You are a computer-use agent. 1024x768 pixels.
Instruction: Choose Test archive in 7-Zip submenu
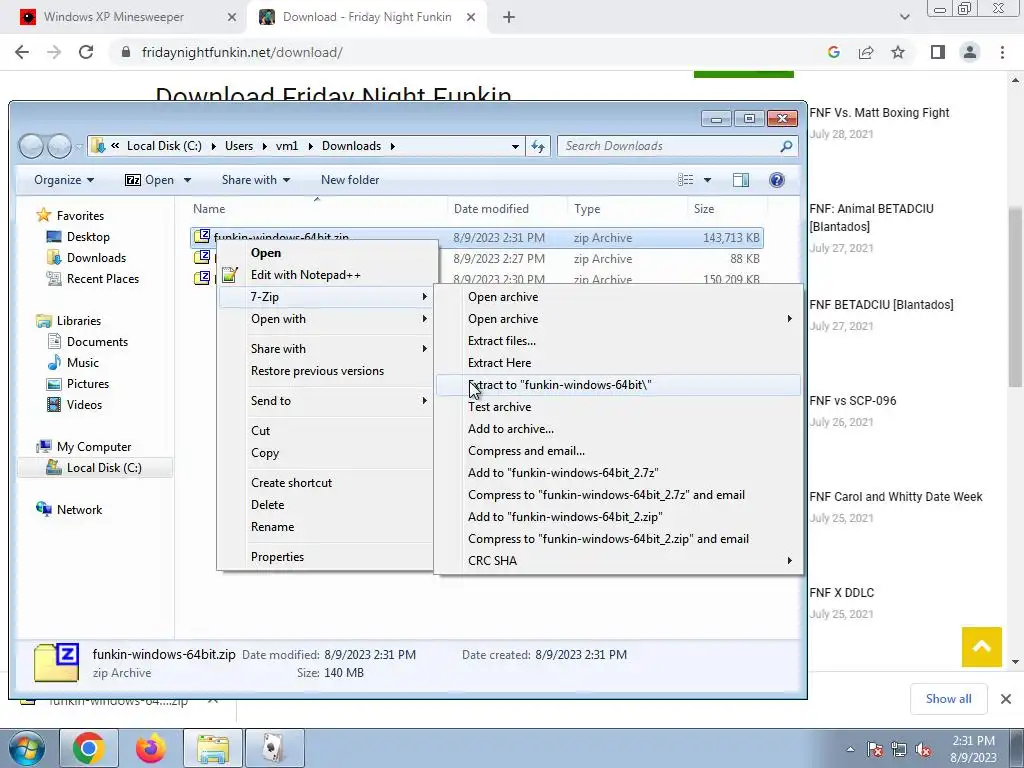618,407
